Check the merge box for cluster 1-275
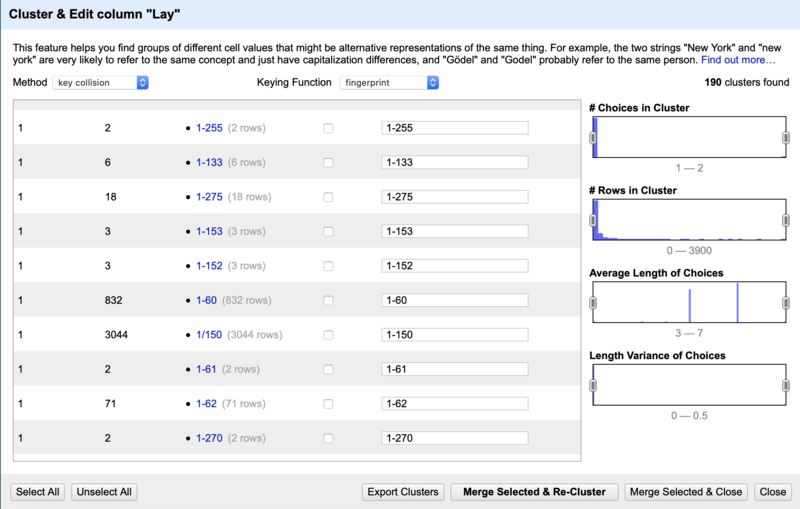 click(x=328, y=197)
